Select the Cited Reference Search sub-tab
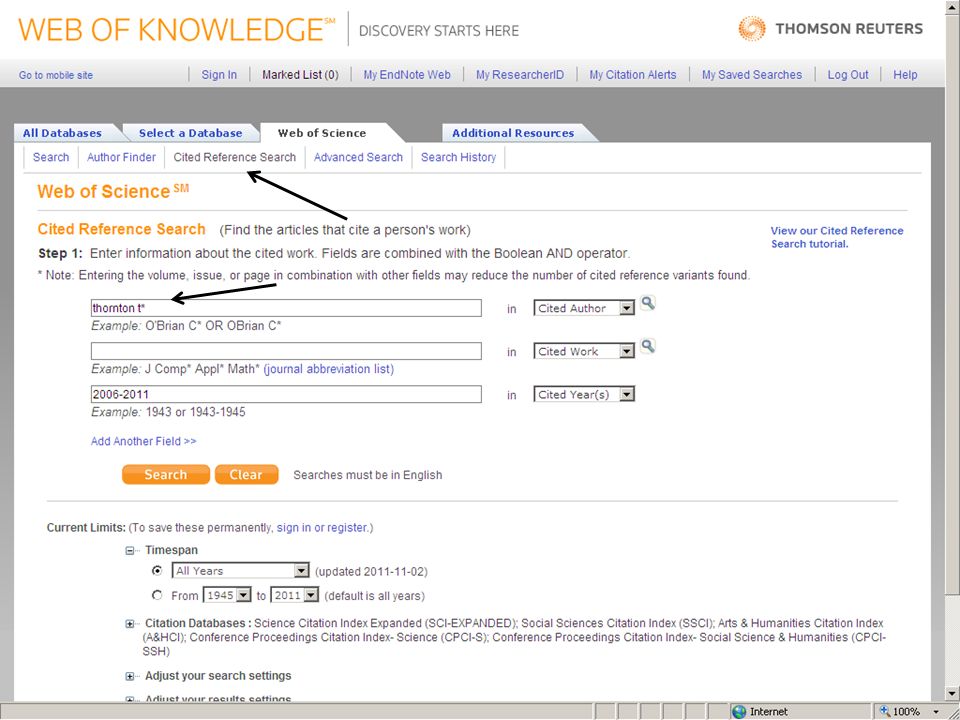This screenshot has height=720, width=960. pos(234,157)
